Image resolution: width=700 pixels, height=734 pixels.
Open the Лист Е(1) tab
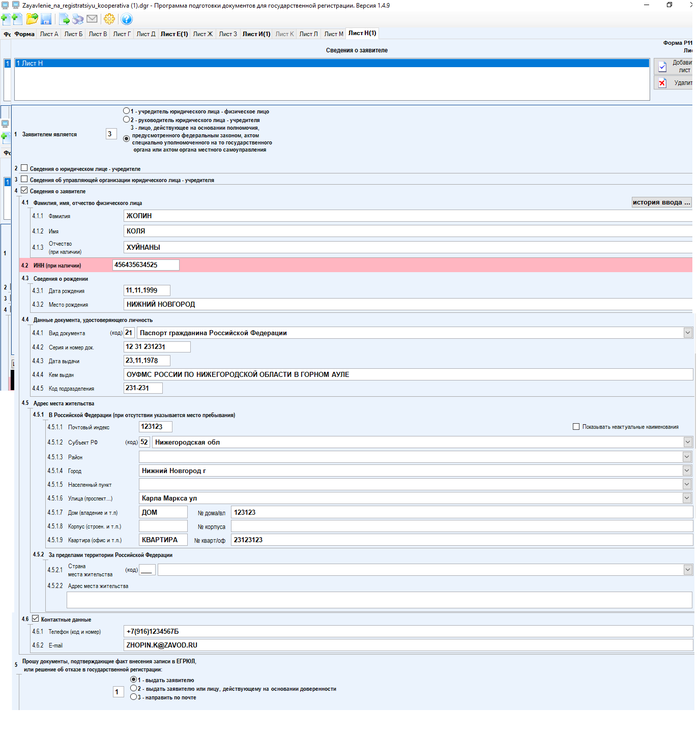(x=175, y=34)
